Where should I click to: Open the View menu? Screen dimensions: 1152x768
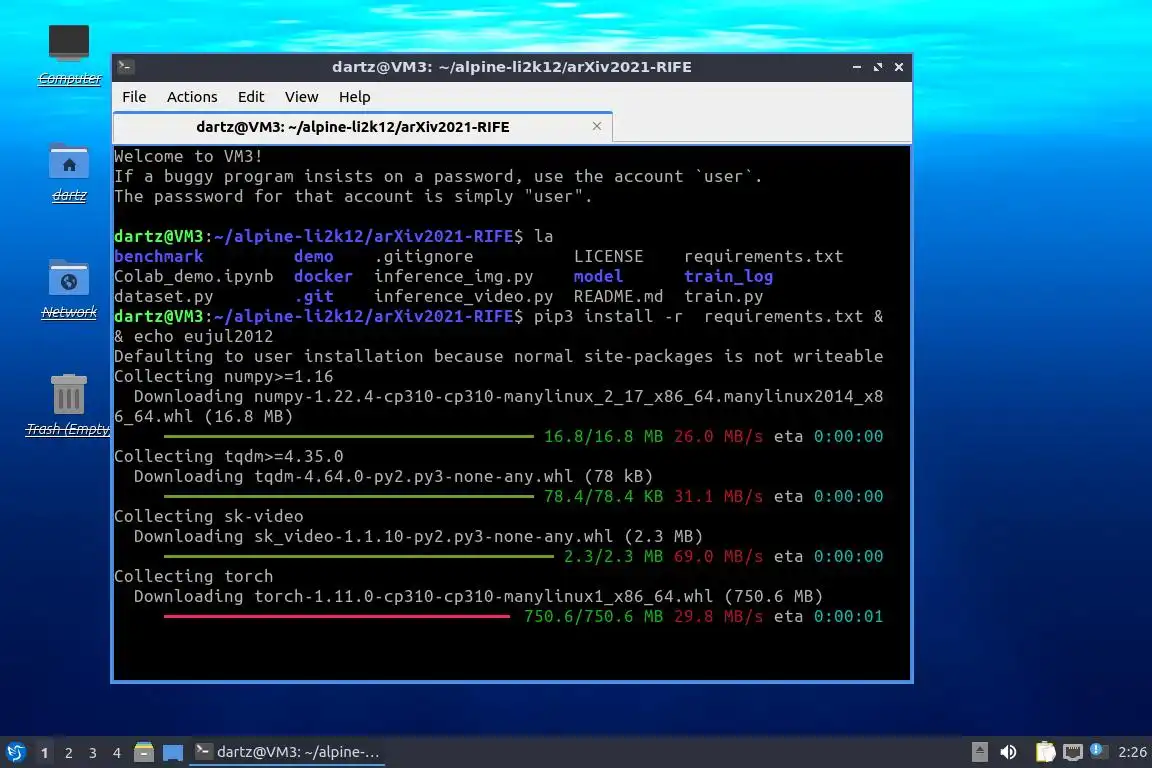click(x=301, y=97)
